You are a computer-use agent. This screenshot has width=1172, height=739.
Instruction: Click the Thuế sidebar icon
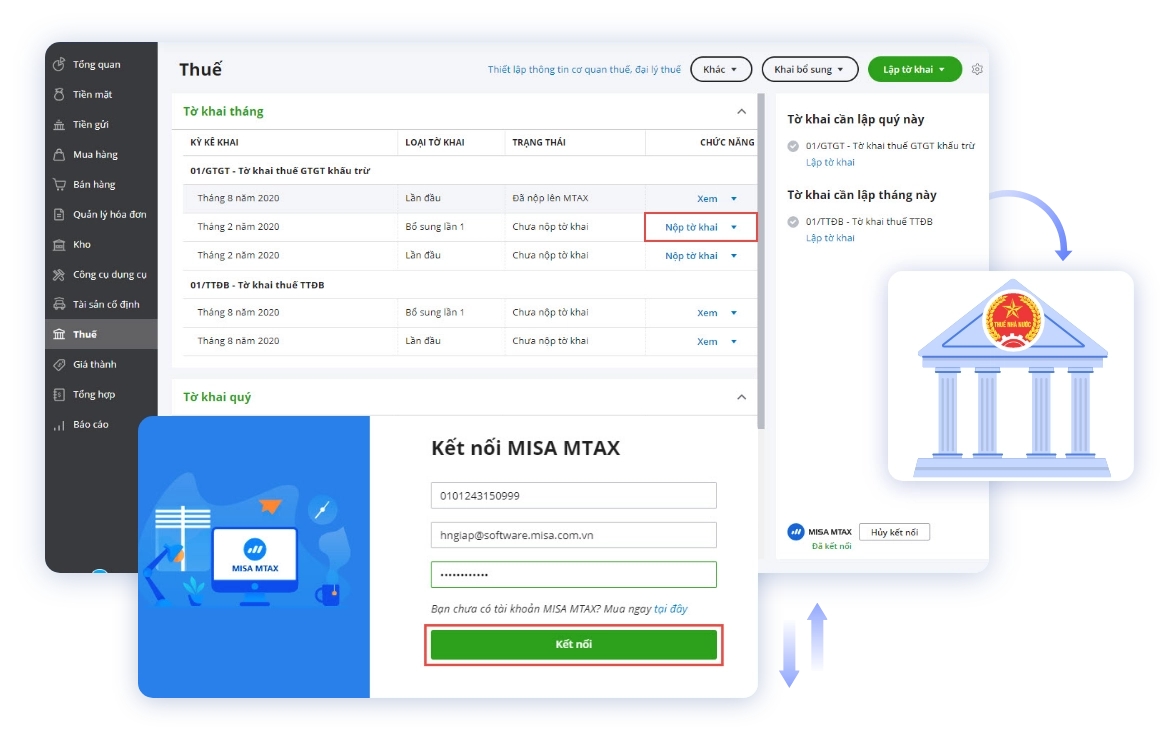pyautogui.click(x=59, y=334)
